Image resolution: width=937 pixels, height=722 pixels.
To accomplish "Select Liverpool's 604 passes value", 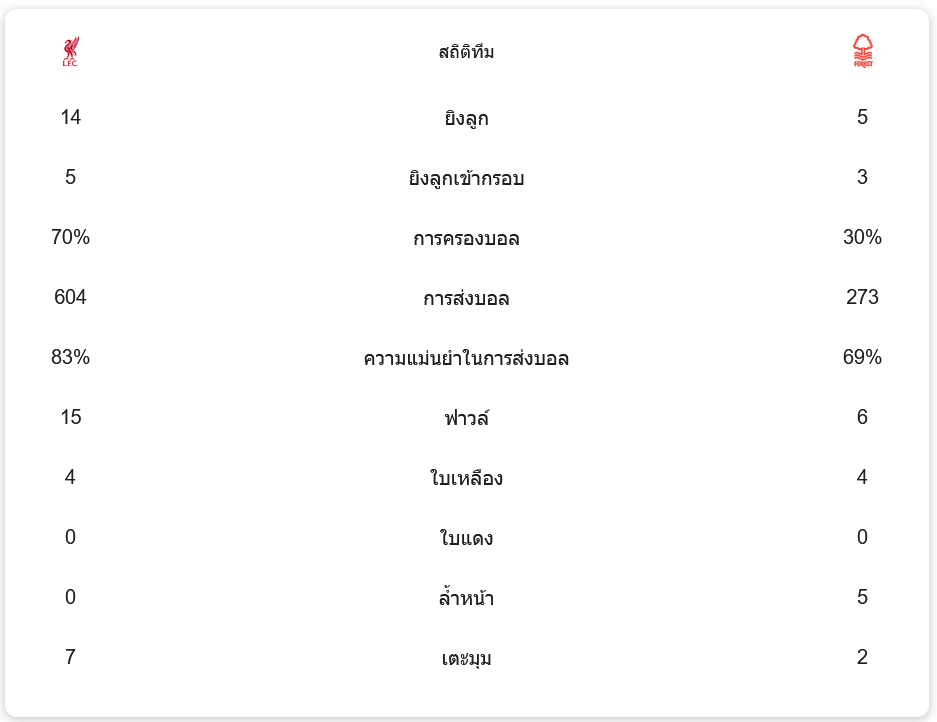I will click(70, 297).
